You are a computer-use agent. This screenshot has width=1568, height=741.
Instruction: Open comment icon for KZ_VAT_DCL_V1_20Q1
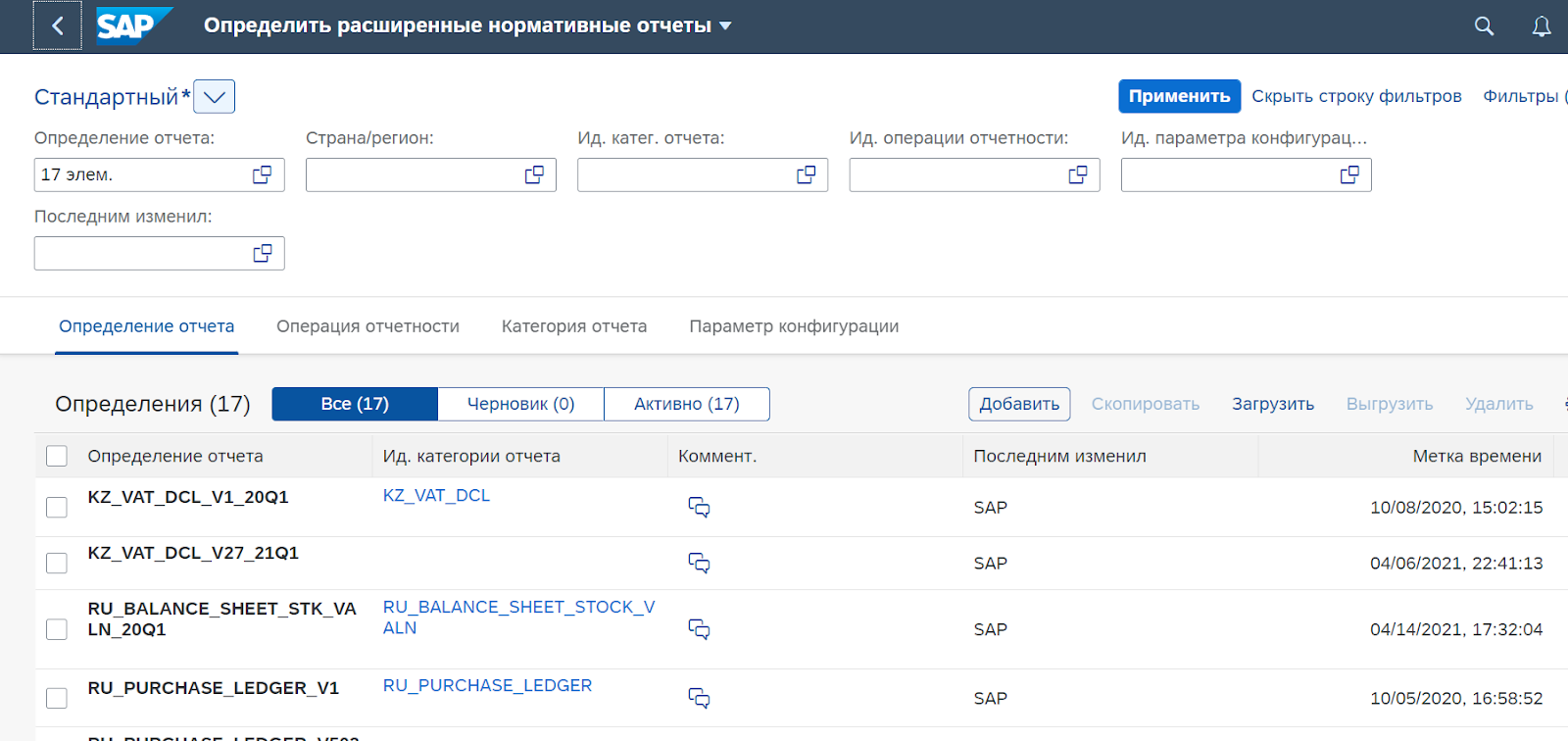[x=699, y=507]
